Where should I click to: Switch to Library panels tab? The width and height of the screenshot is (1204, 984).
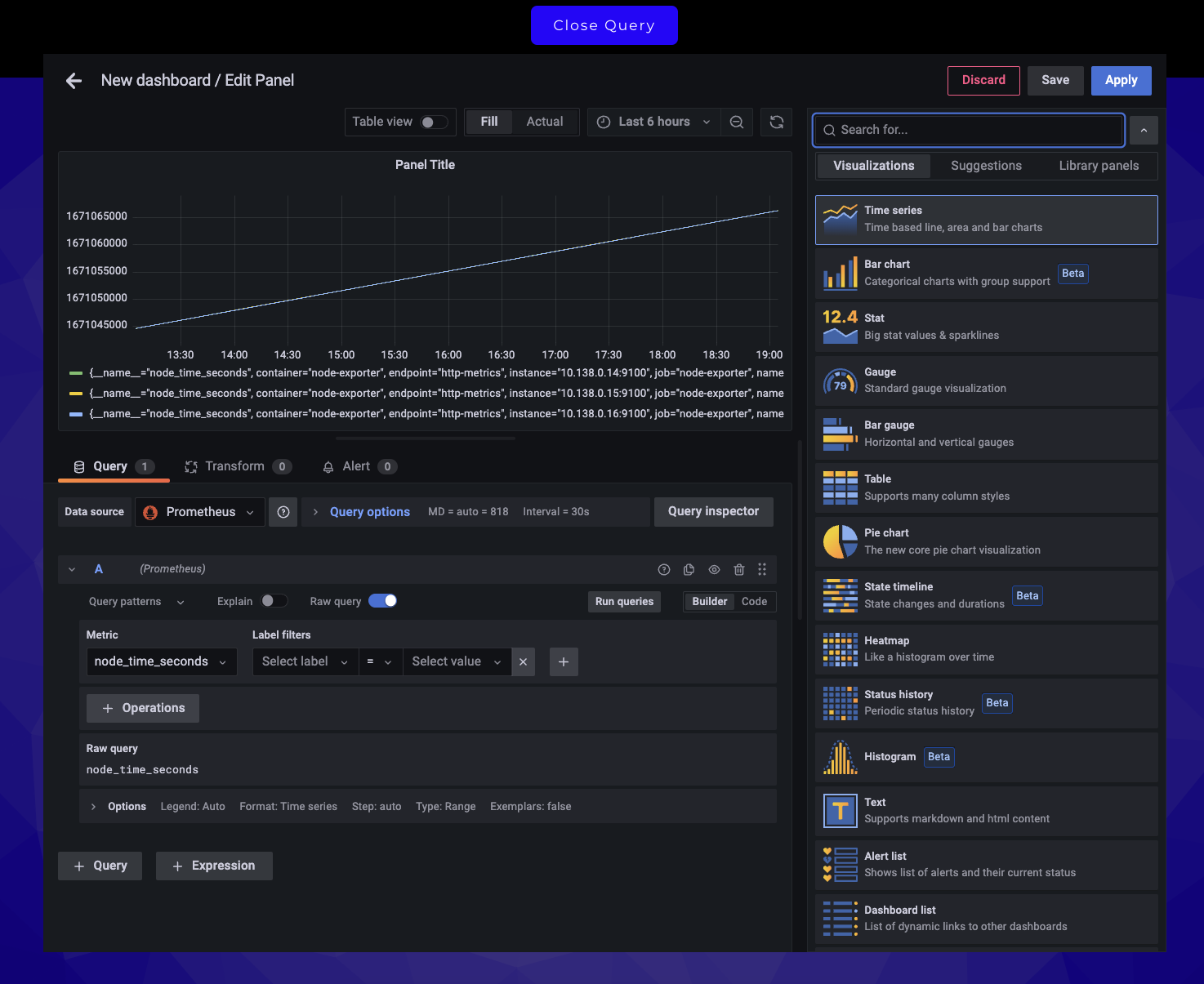[1099, 166]
